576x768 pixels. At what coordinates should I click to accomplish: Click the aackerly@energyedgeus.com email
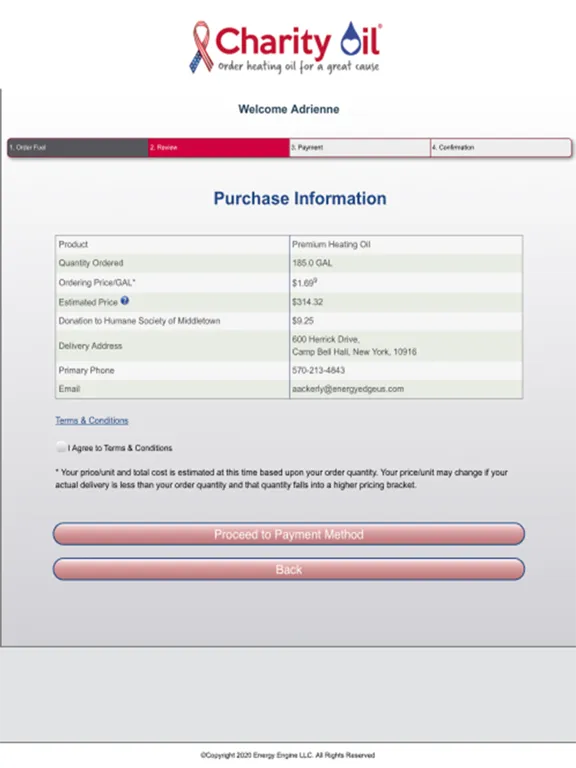tap(348, 389)
